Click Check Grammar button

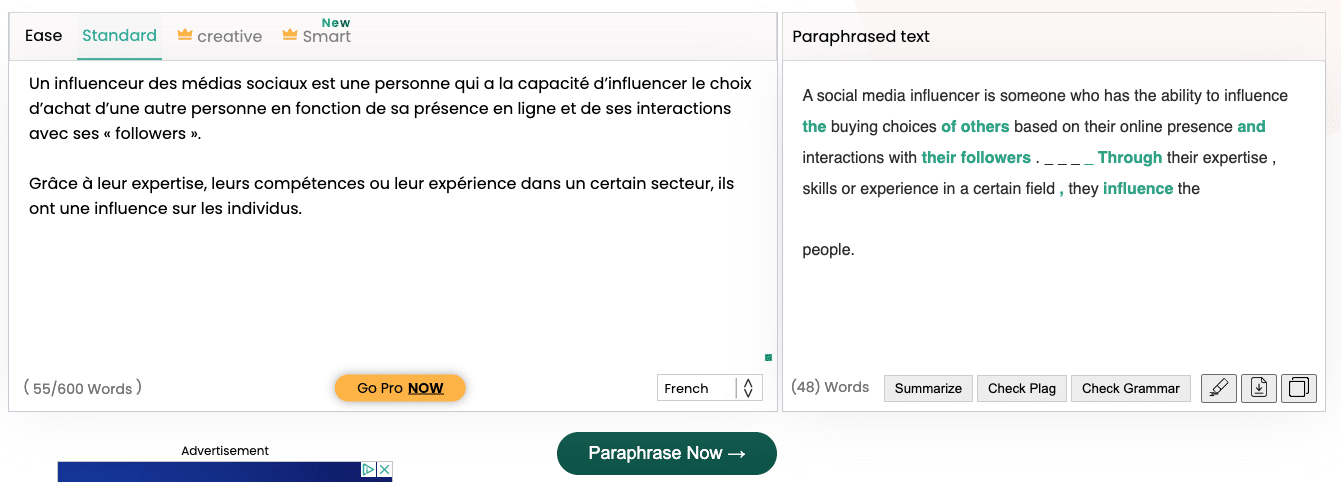click(1130, 388)
